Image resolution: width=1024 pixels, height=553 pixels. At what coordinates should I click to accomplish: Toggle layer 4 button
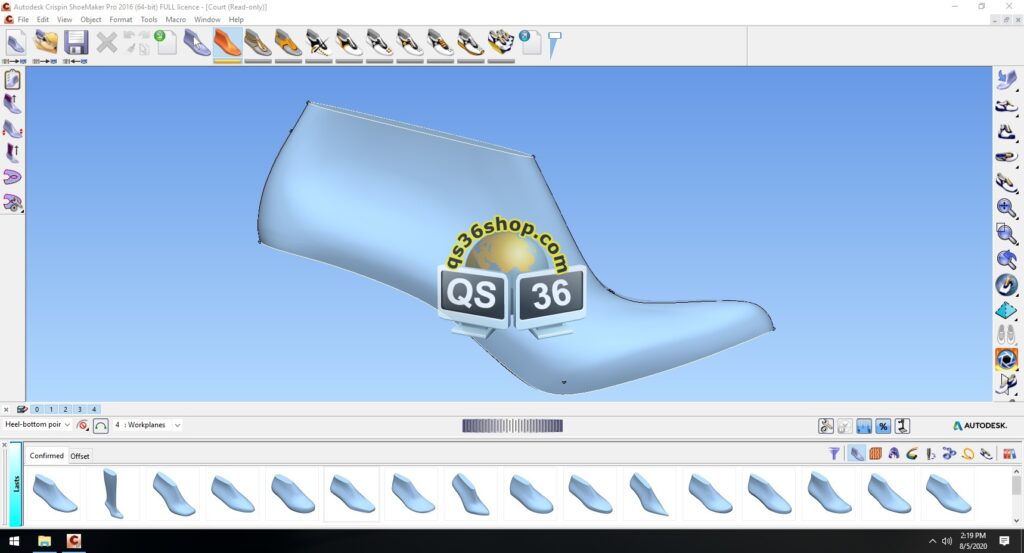(94, 409)
